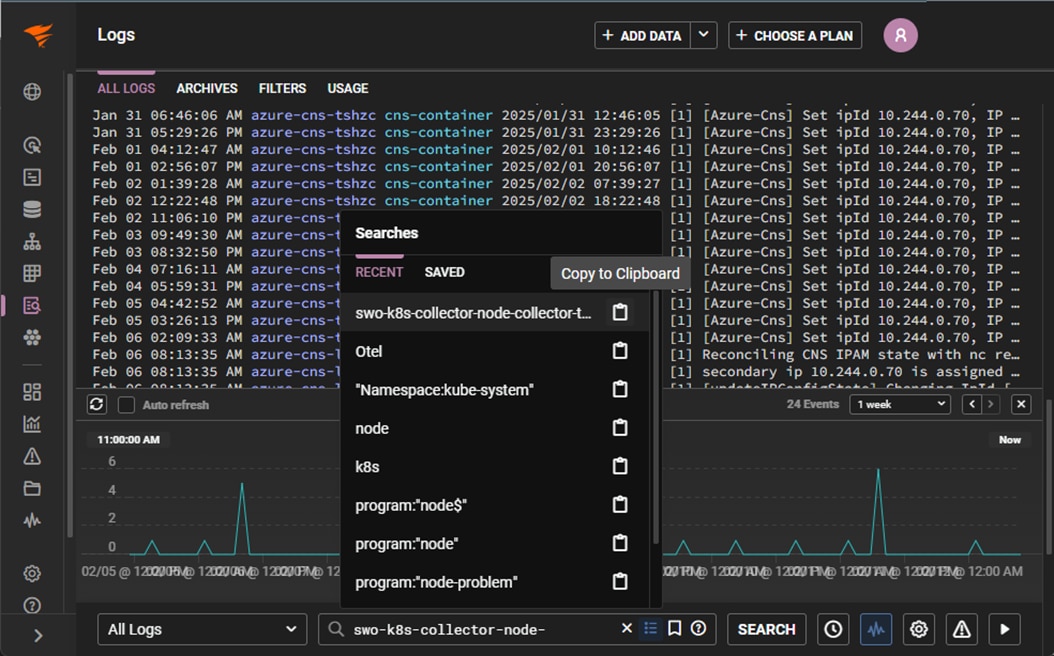Enable the Auto refresh checkbox
The width and height of the screenshot is (1054, 656).
click(x=127, y=405)
